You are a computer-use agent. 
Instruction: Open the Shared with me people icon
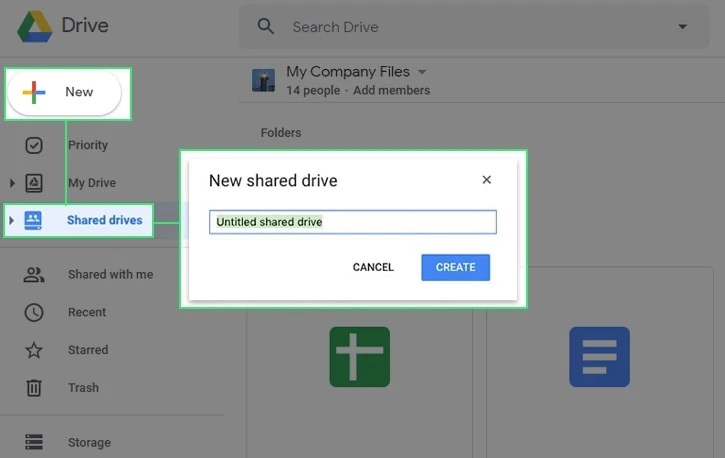pos(34,275)
